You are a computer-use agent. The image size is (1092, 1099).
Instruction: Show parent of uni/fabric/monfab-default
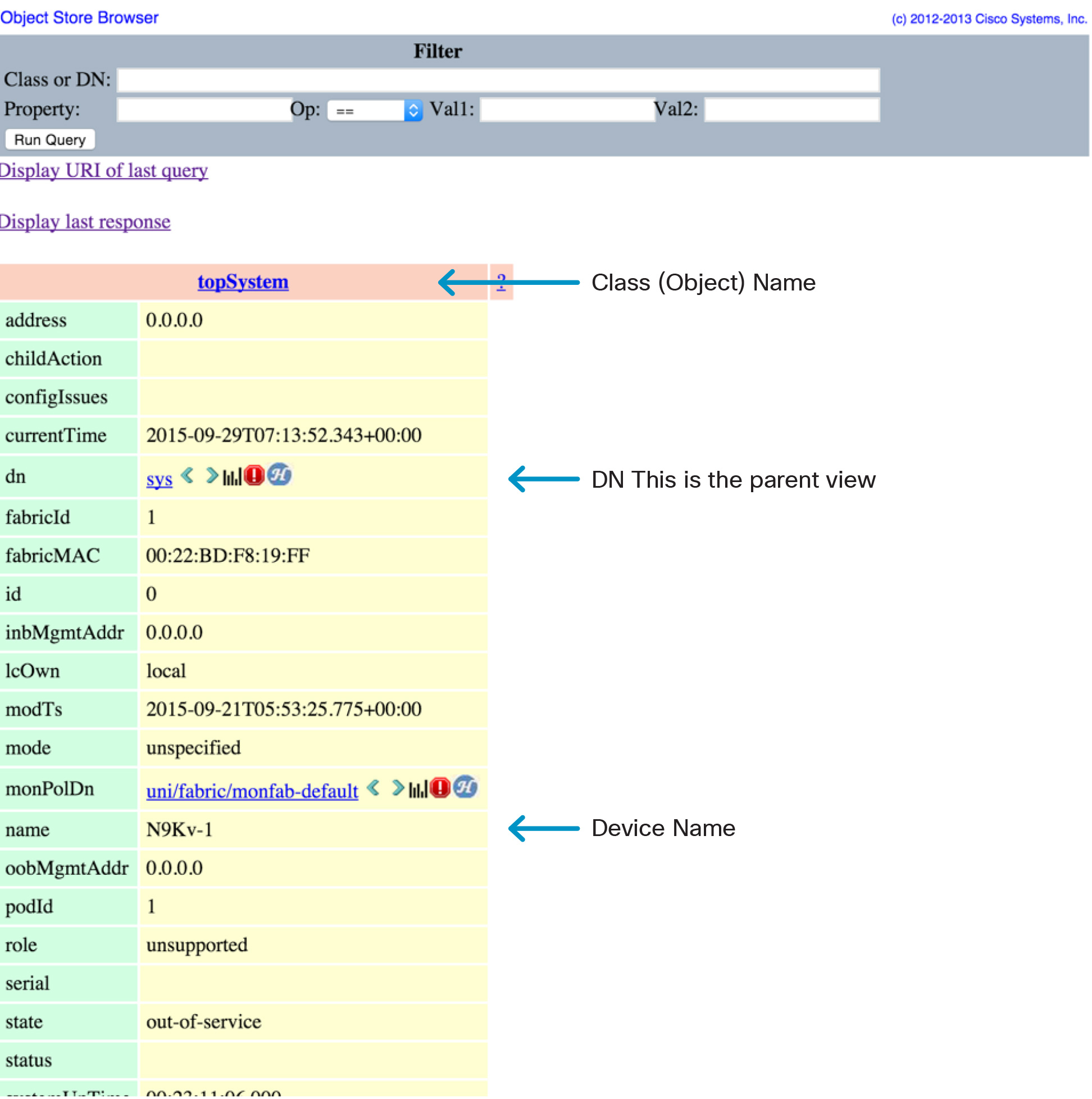374,788
